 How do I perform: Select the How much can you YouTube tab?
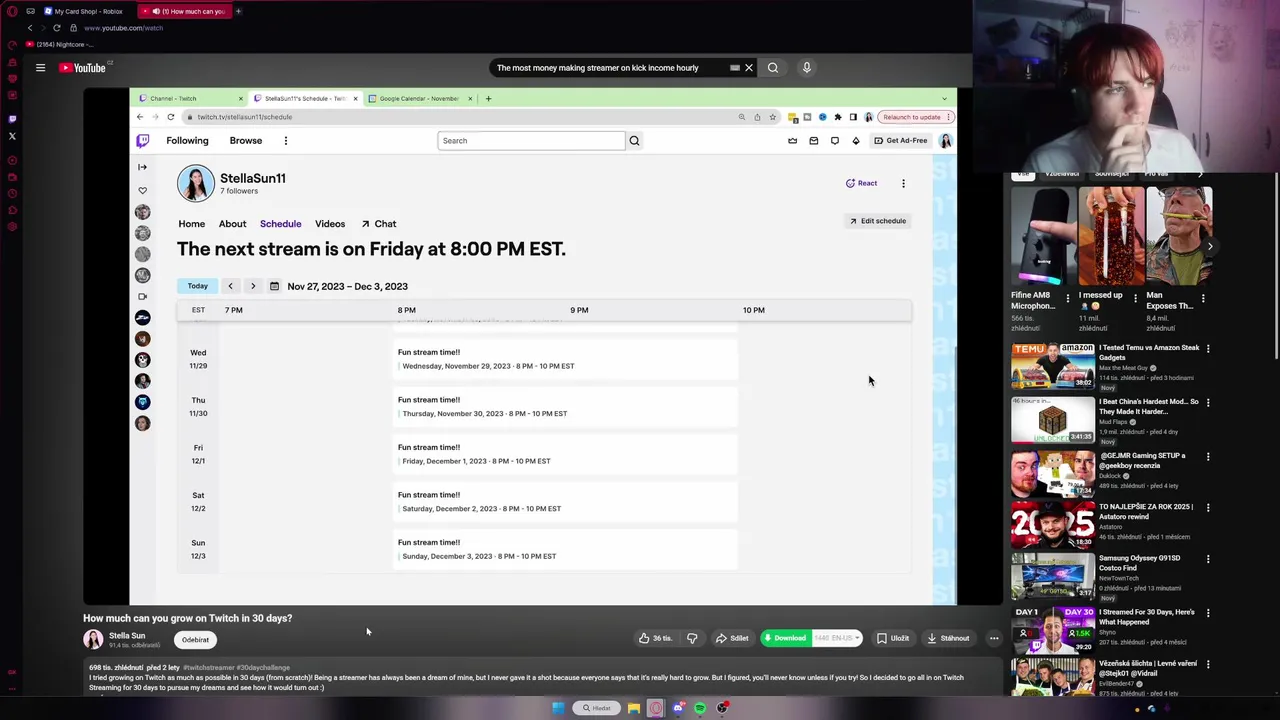185,11
